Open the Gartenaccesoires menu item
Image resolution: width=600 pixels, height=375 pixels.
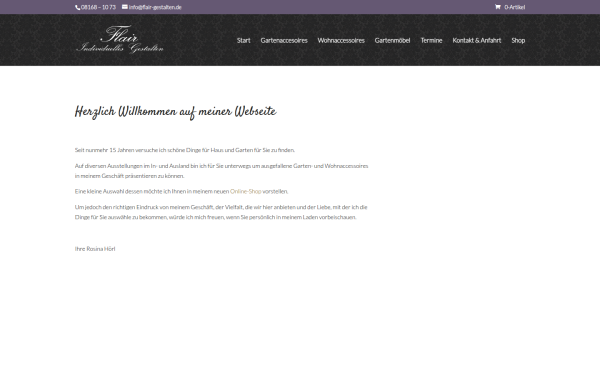(284, 41)
